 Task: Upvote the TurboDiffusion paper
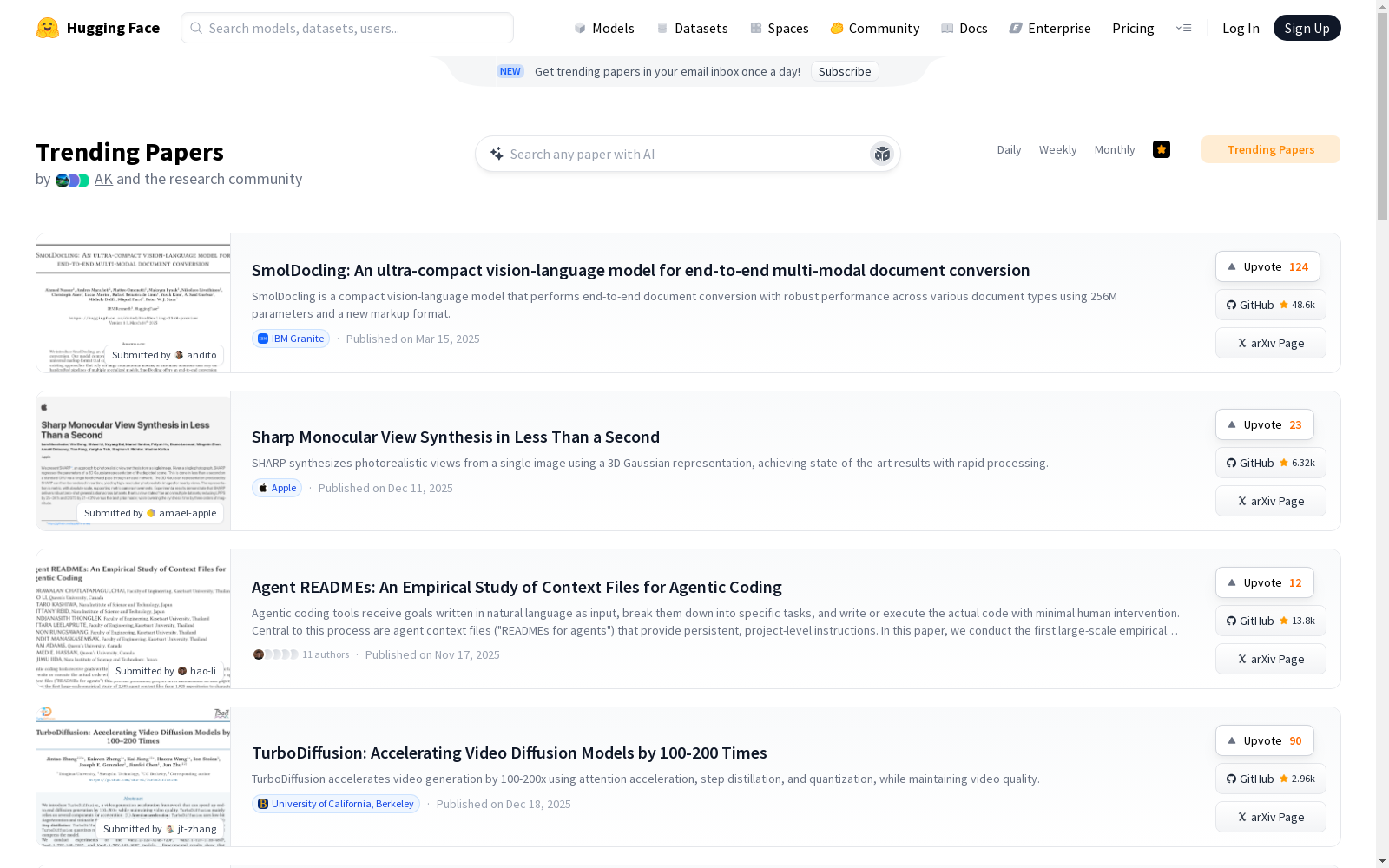(1265, 740)
